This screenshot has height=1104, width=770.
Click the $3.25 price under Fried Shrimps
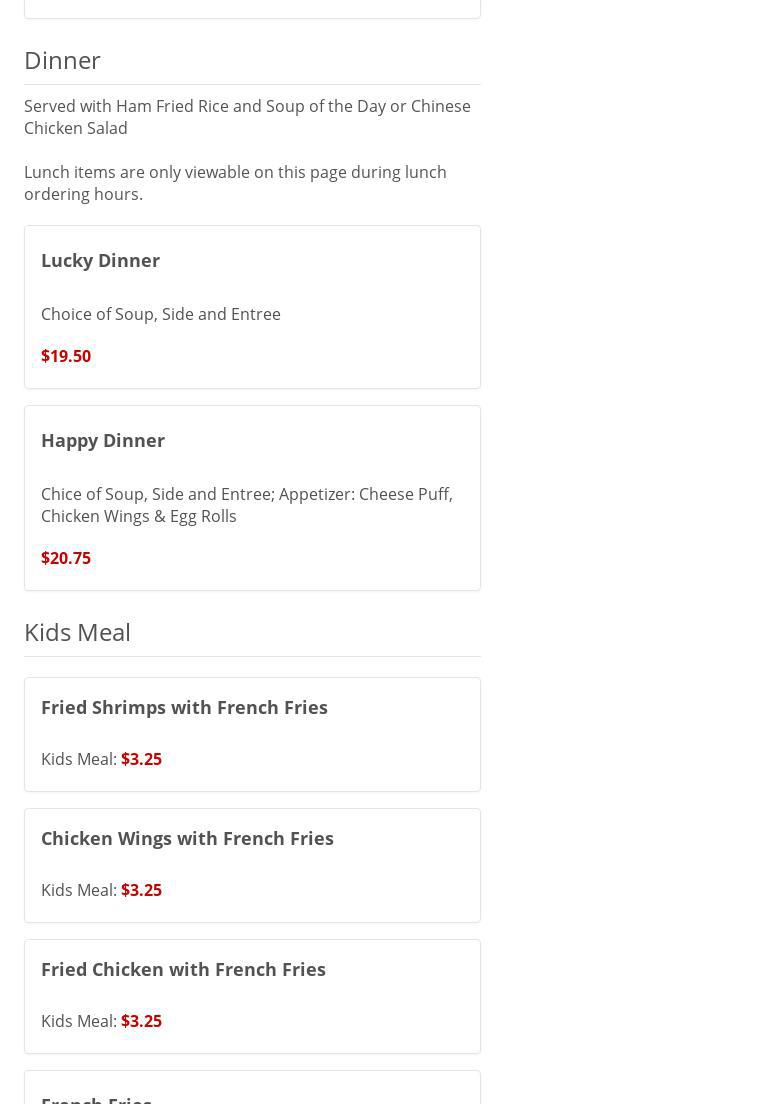click(141, 759)
